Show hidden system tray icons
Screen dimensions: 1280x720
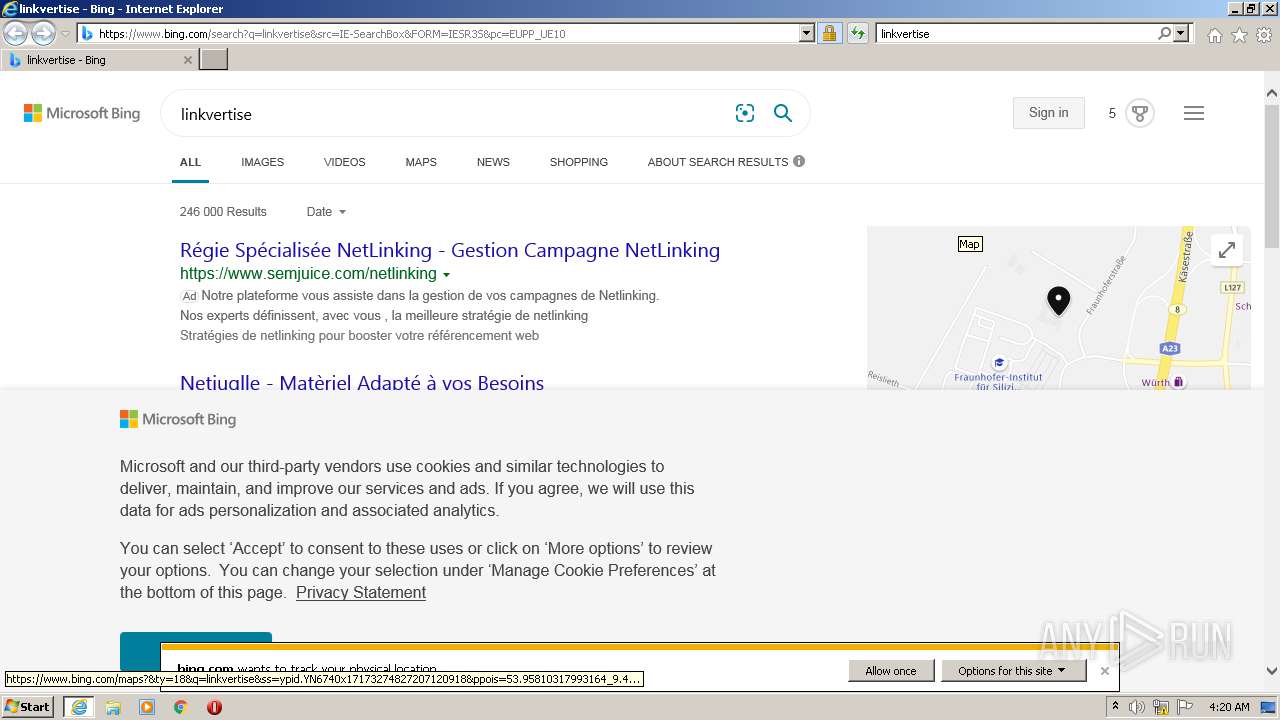[1115, 707]
